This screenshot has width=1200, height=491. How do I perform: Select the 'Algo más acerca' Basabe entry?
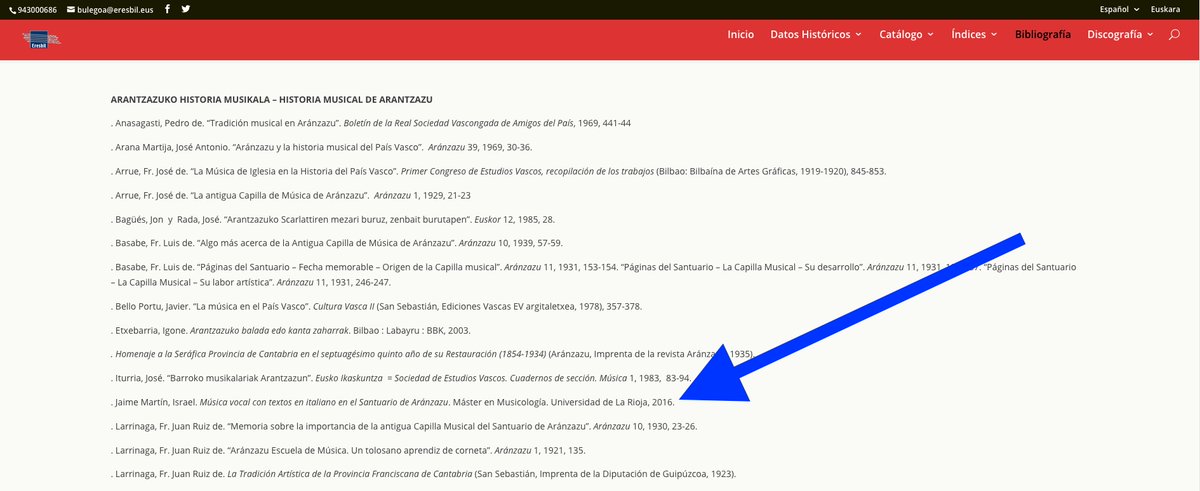(x=337, y=242)
